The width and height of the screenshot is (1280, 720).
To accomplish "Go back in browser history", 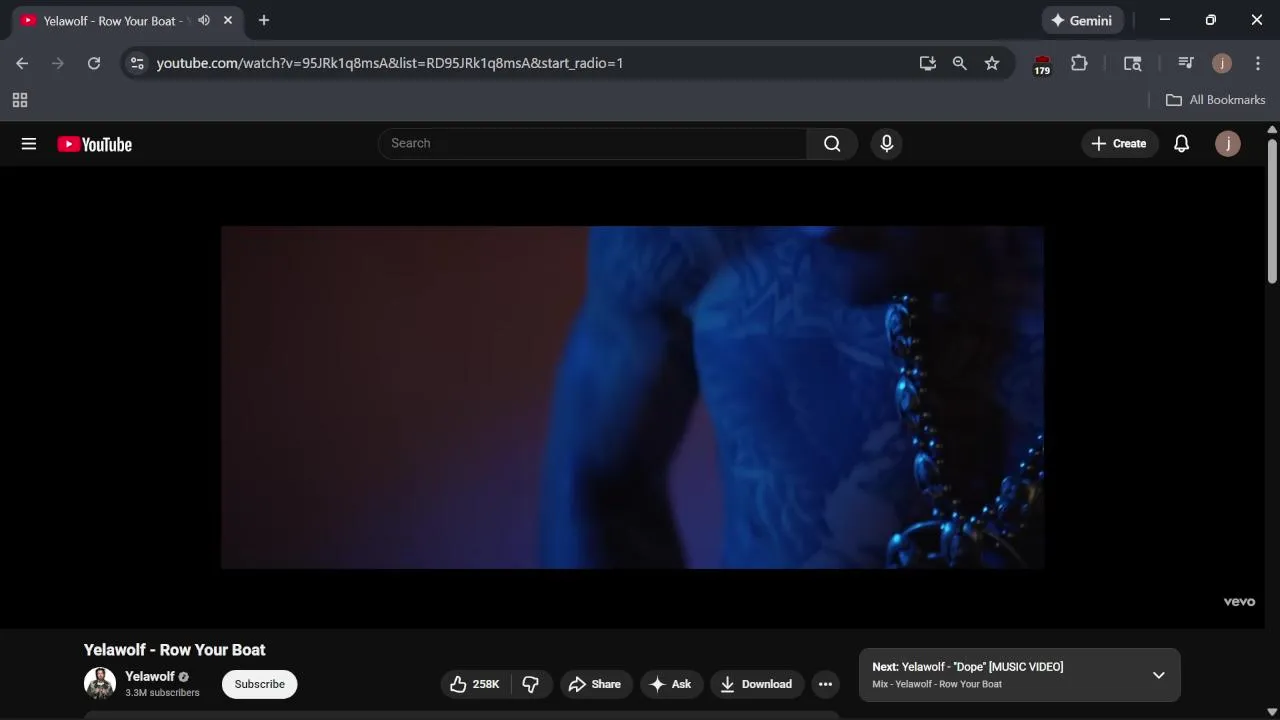I will tap(22, 63).
